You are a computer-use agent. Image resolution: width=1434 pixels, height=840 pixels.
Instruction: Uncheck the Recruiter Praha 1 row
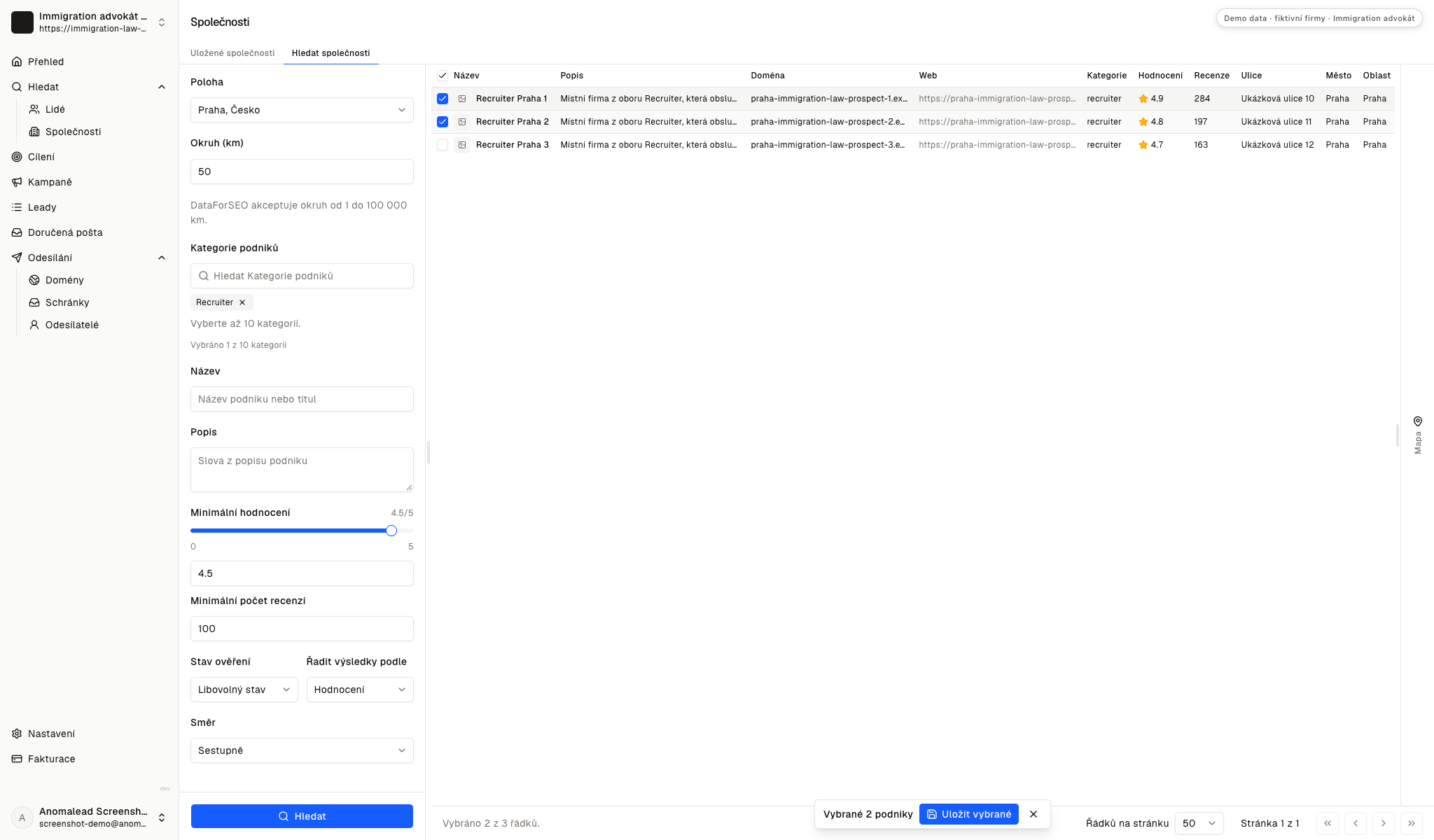pos(443,99)
